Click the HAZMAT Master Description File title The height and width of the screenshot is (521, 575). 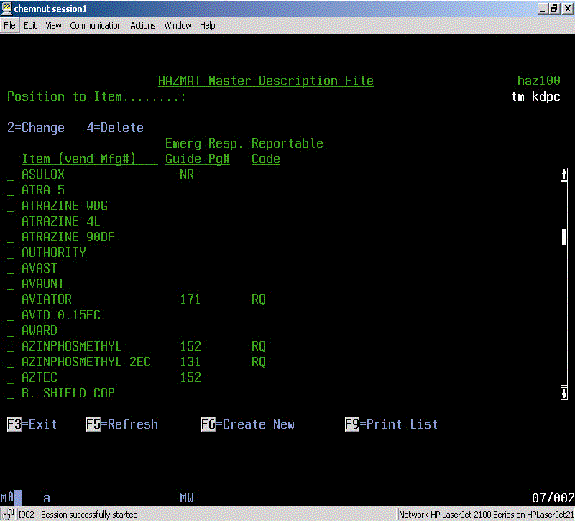(x=266, y=81)
